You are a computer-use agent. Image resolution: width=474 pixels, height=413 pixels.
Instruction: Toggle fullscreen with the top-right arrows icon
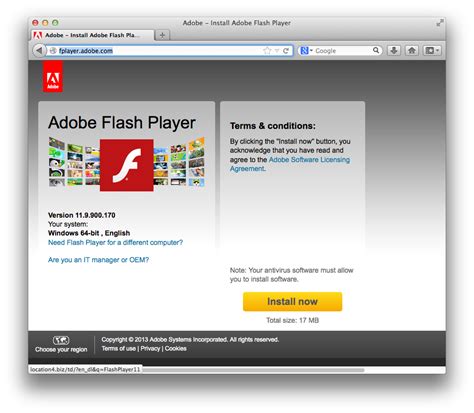[440, 23]
